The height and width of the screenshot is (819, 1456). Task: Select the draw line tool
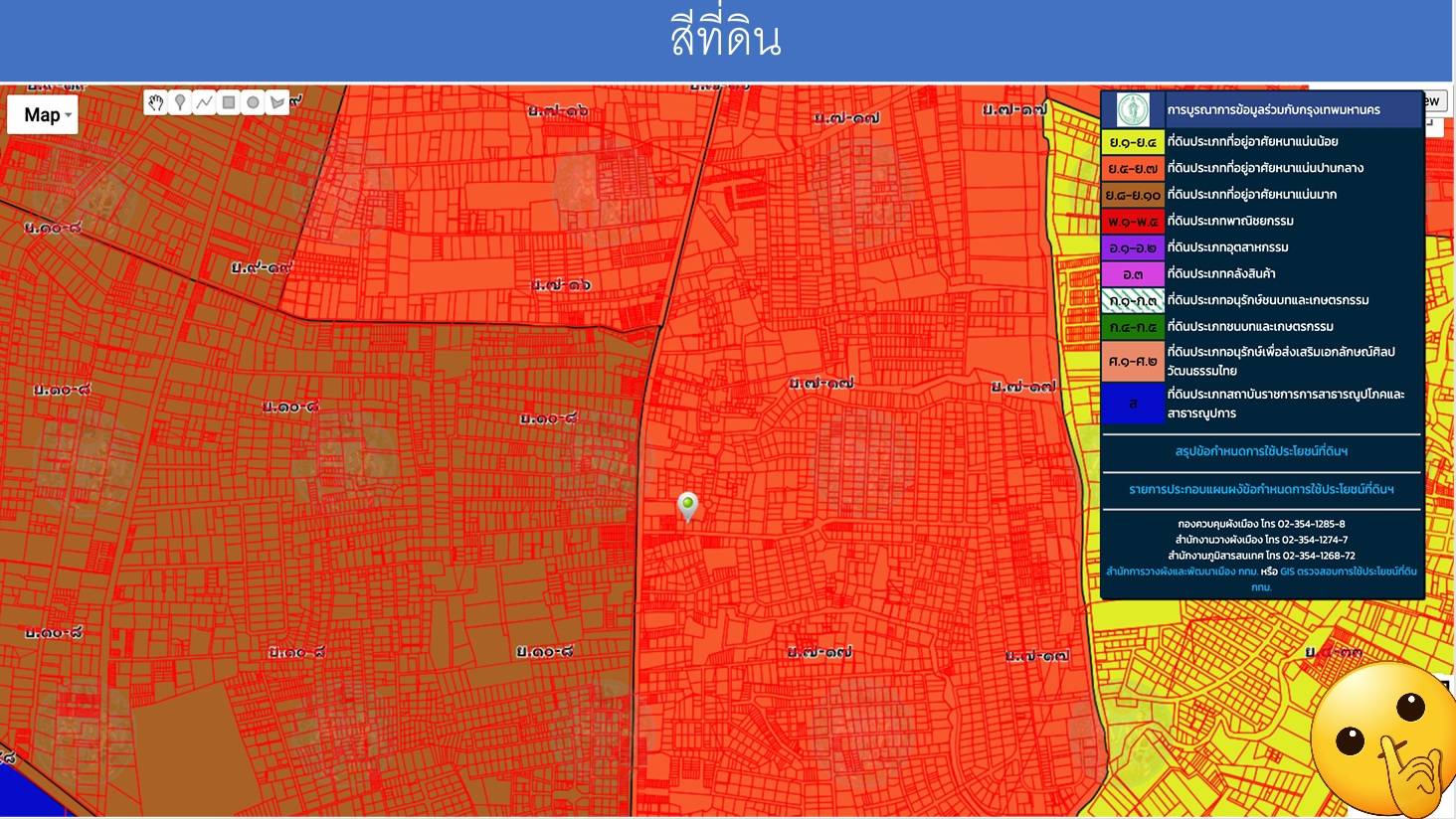click(x=204, y=102)
